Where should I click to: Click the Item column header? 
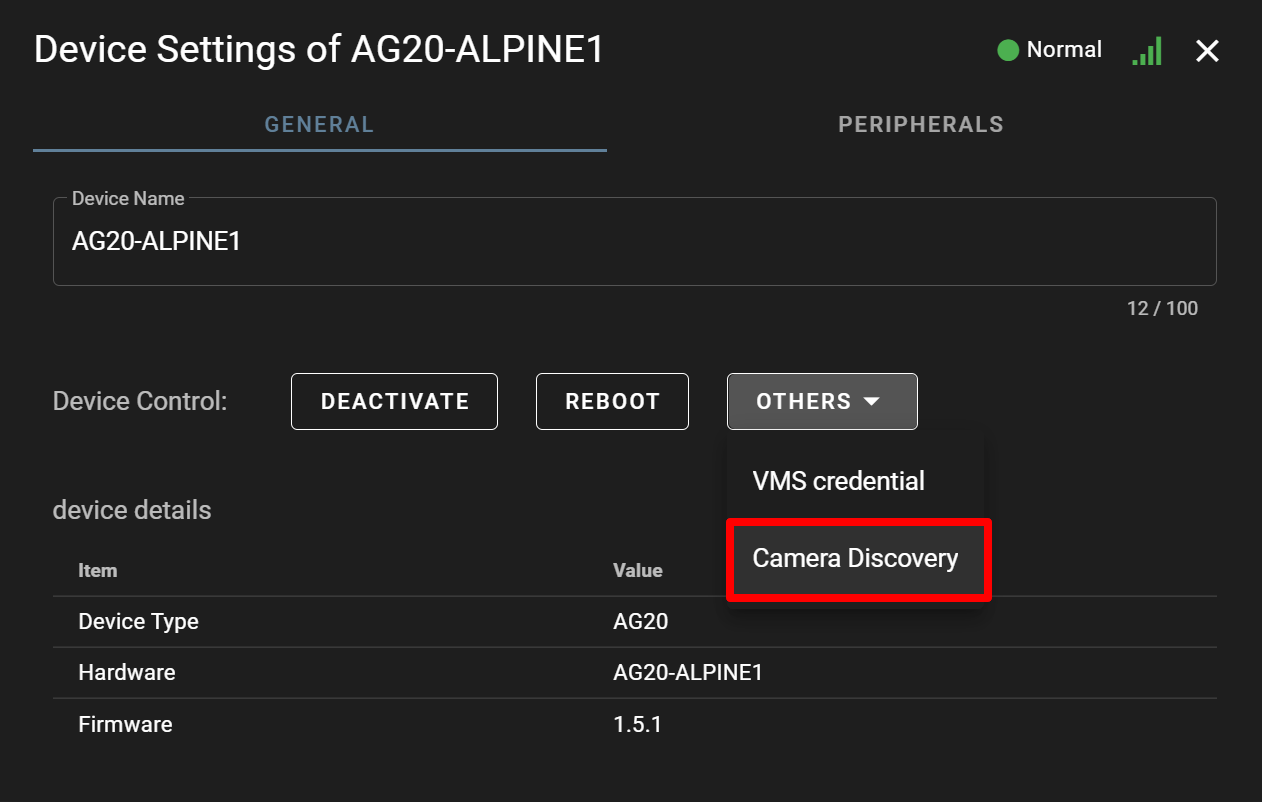click(x=98, y=570)
